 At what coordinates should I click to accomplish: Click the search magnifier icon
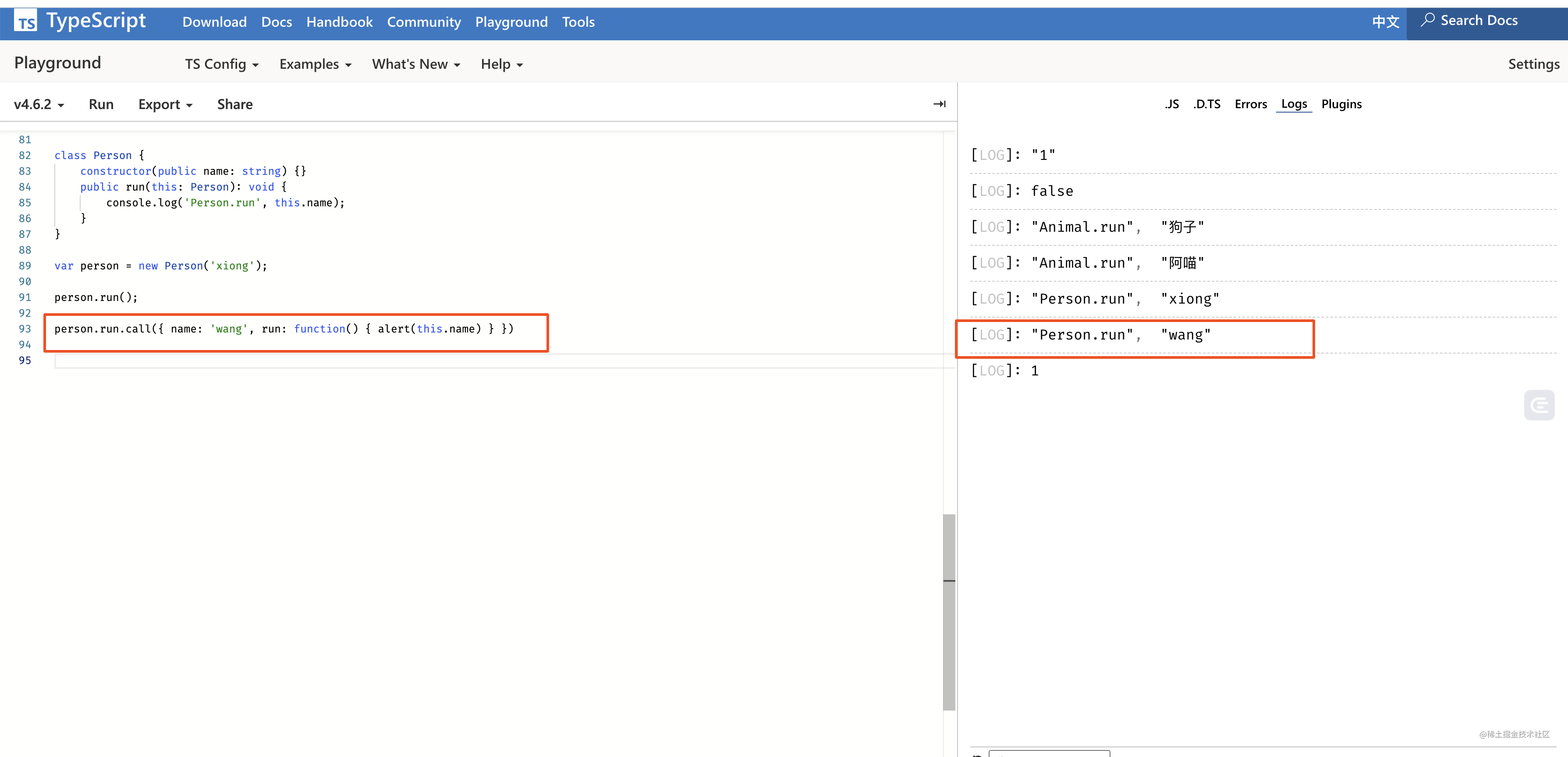point(1427,20)
